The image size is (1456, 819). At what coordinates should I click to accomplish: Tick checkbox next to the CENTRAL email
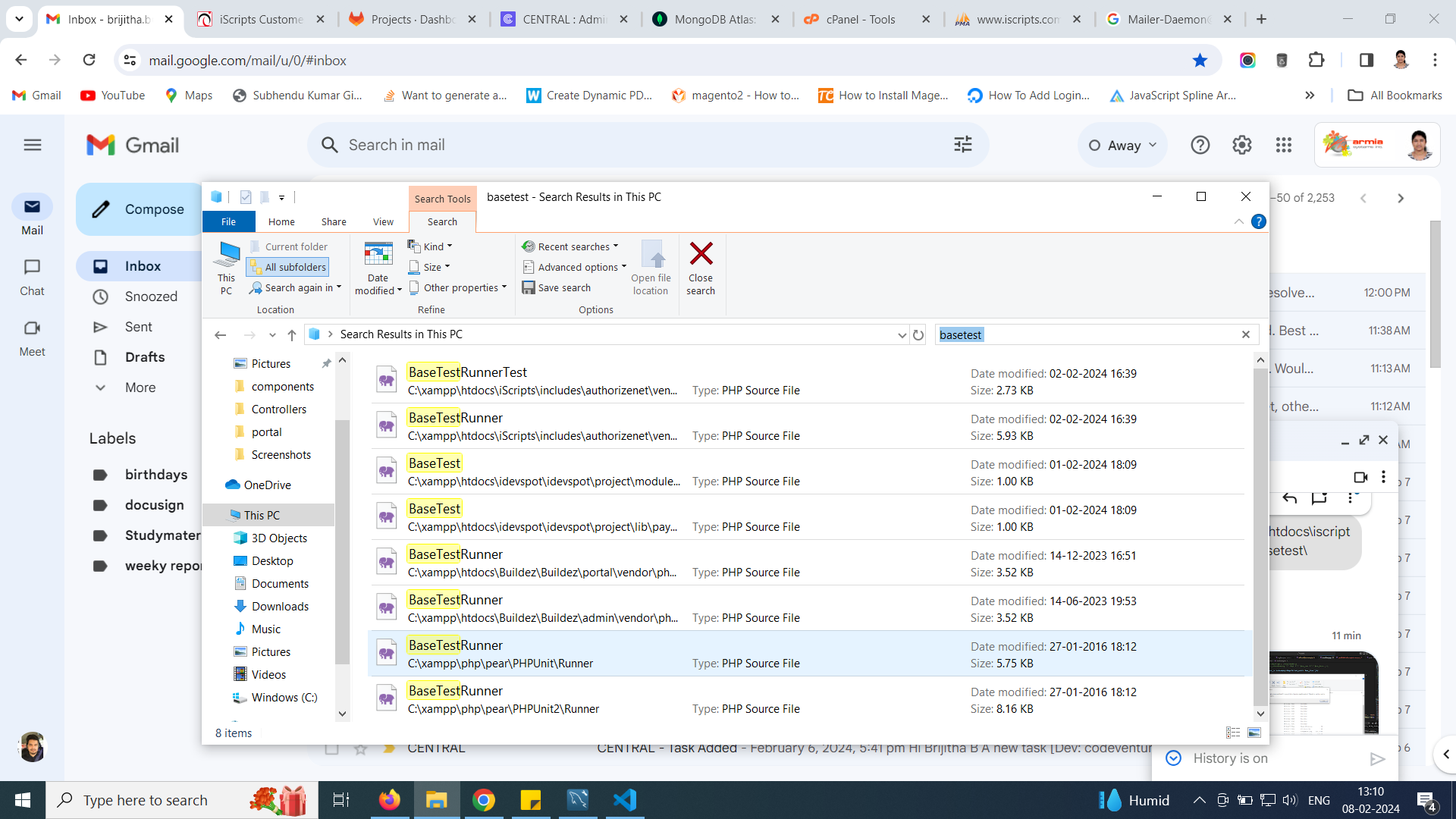click(331, 748)
